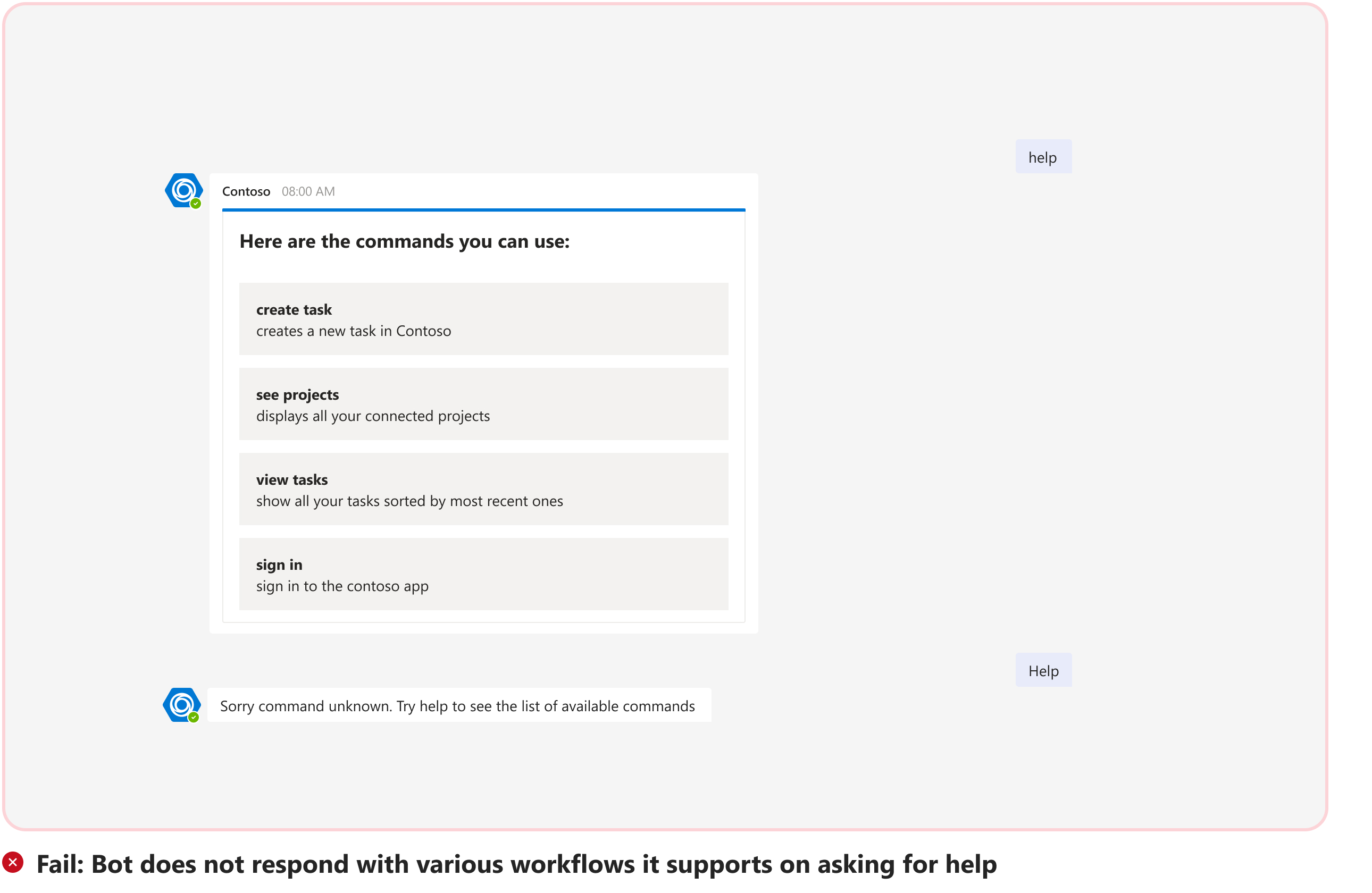
Task: Select the 'create task' command card
Action: click(484, 319)
